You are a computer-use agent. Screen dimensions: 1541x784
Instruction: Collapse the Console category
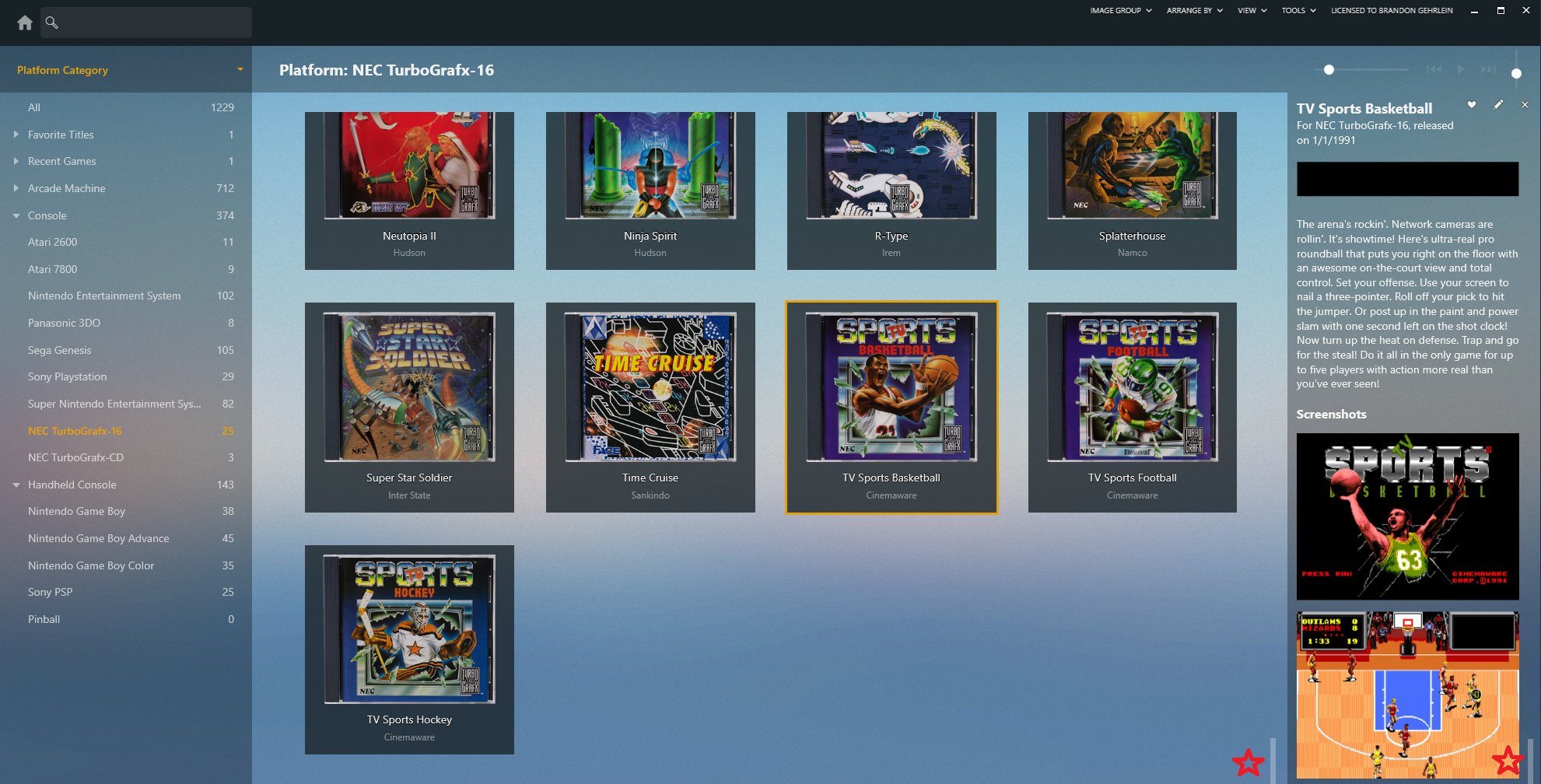pos(16,215)
